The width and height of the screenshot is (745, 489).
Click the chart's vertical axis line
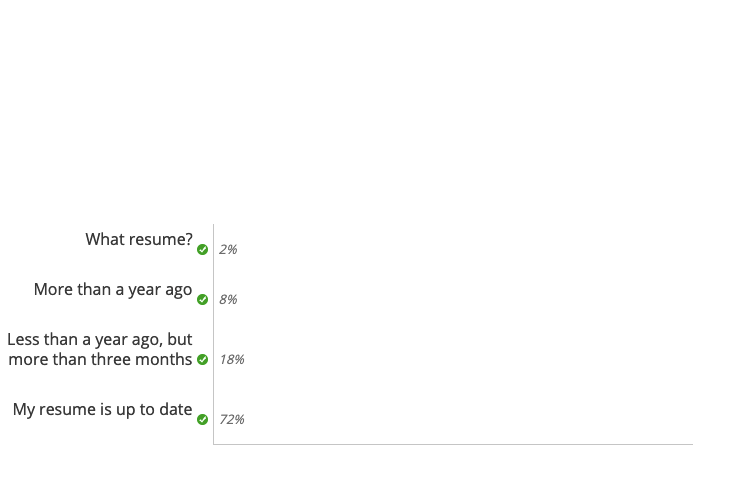coord(213,334)
